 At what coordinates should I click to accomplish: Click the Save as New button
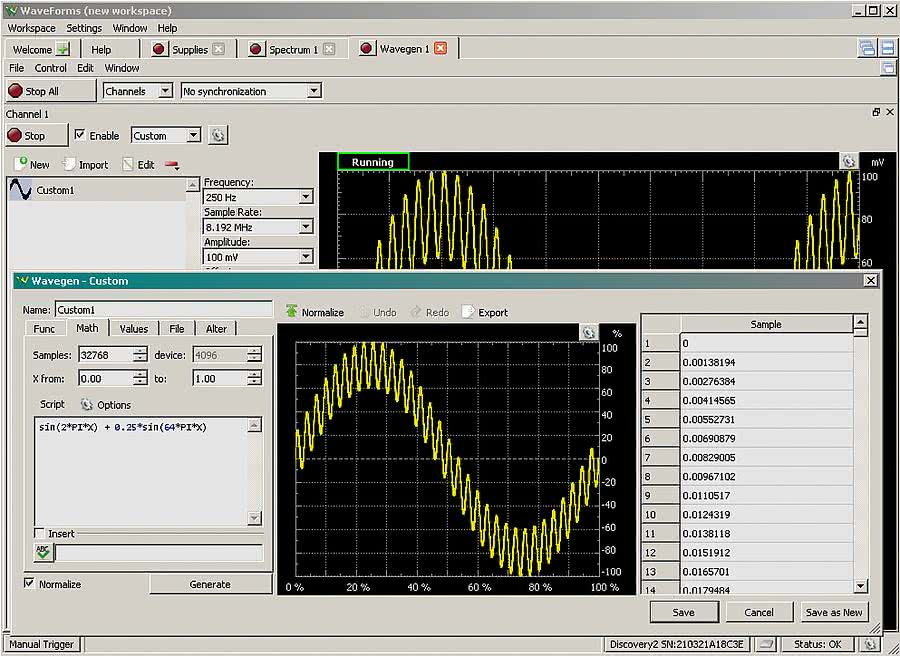(834, 612)
